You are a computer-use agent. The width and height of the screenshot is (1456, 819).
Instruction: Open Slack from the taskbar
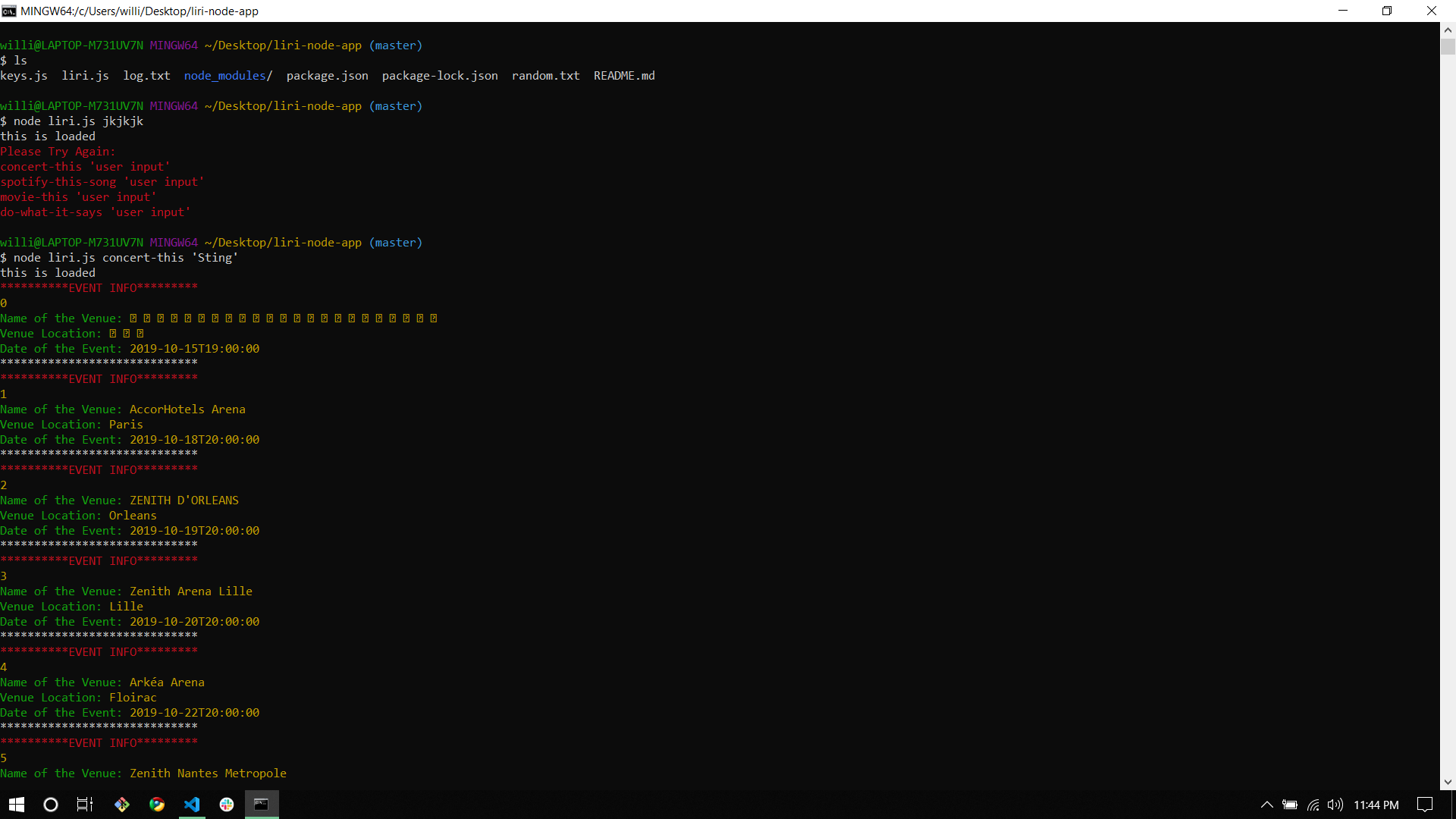[227, 805]
